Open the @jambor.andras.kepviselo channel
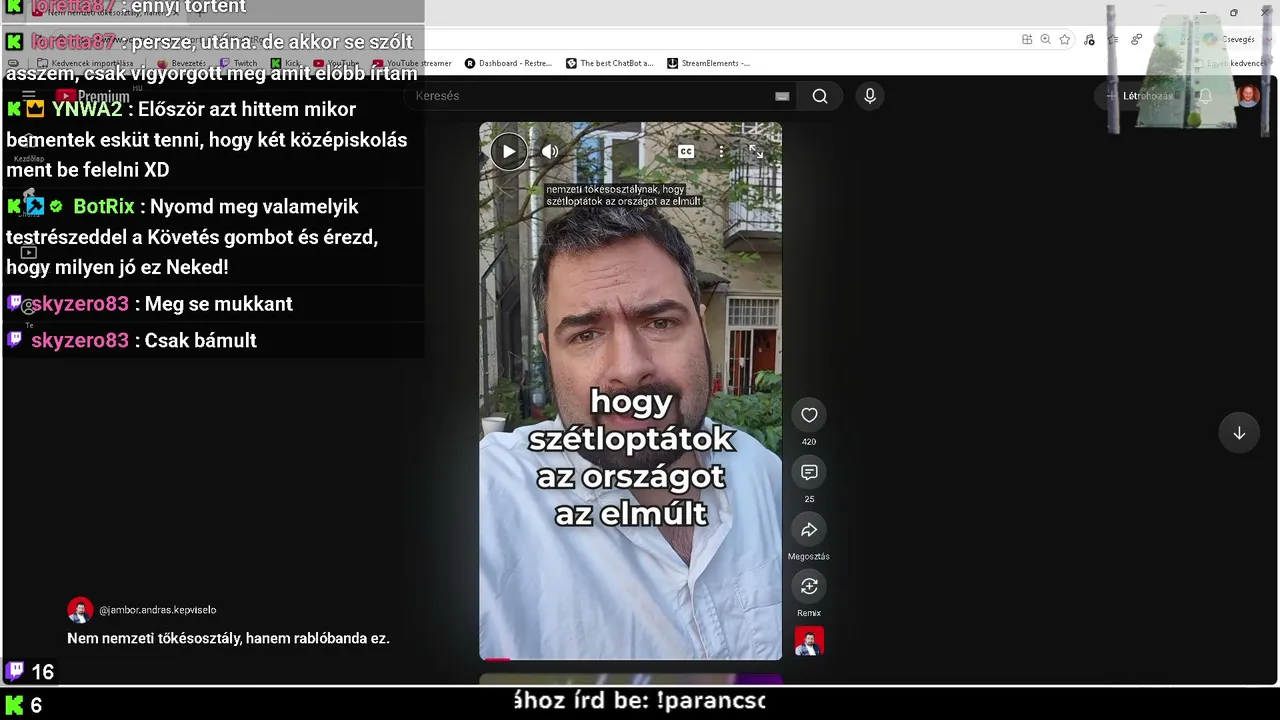Screen dimensions: 1280x720 tap(157, 610)
